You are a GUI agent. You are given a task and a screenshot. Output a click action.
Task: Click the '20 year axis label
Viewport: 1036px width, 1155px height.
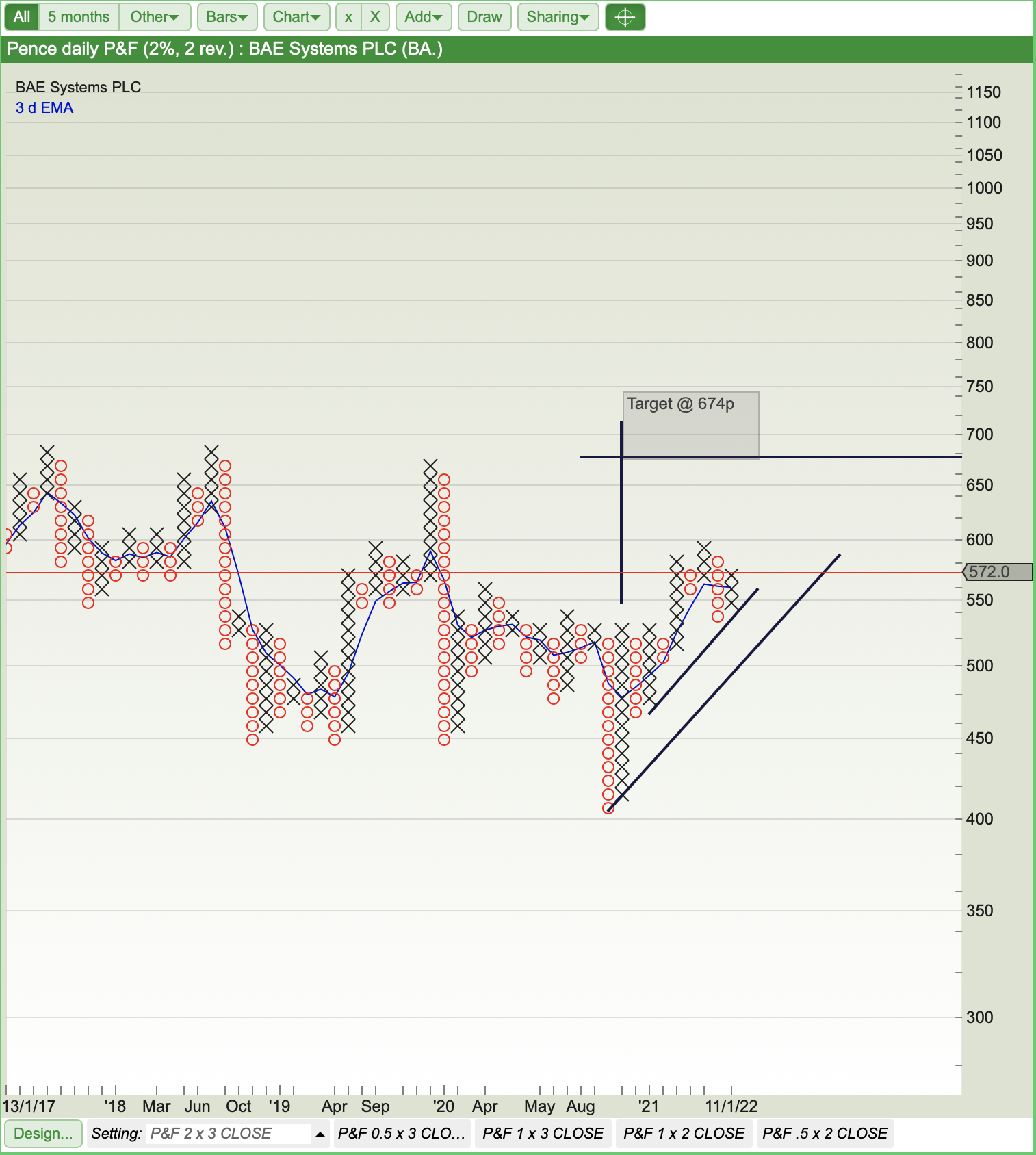click(443, 1106)
